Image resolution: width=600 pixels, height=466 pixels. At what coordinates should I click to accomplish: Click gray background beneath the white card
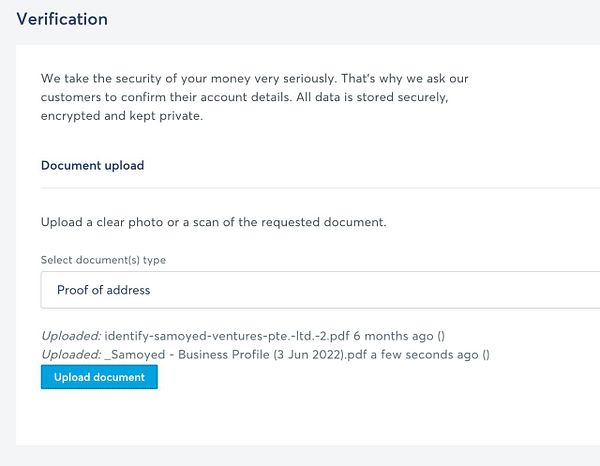pyautogui.click(x=300, y=456)
